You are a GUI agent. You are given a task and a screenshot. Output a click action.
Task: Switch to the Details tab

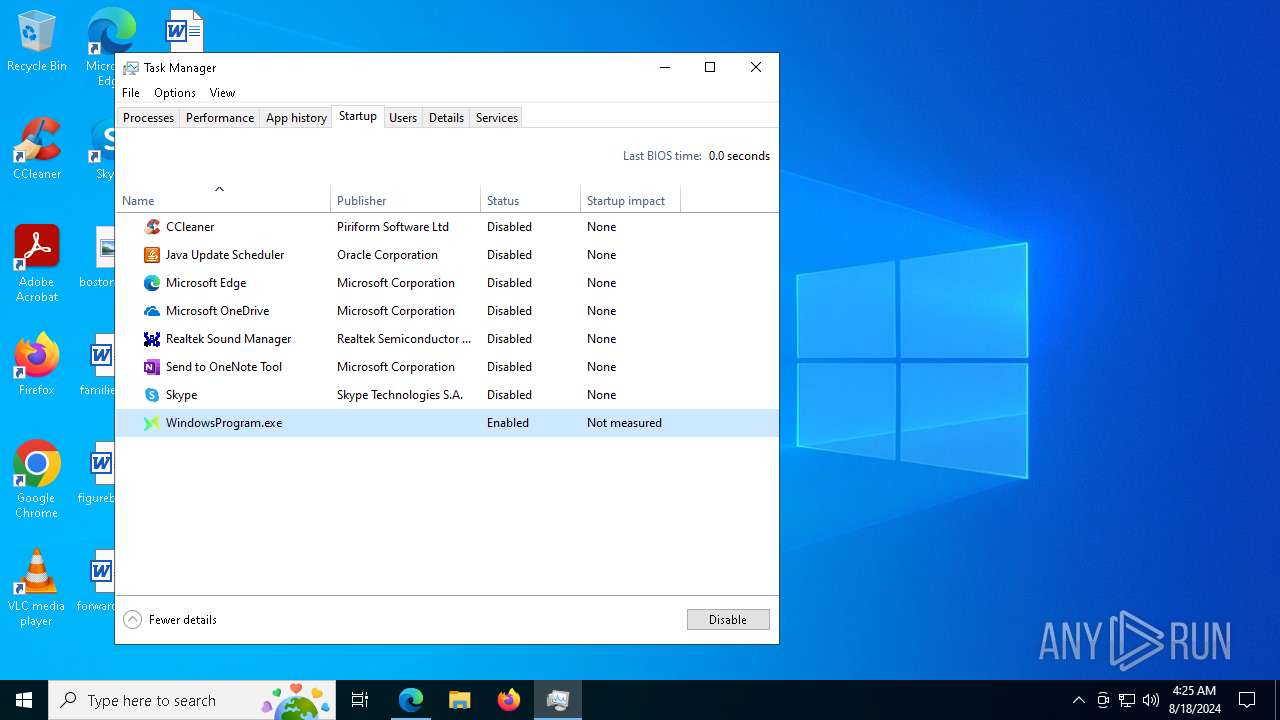[x=446, y=118]
